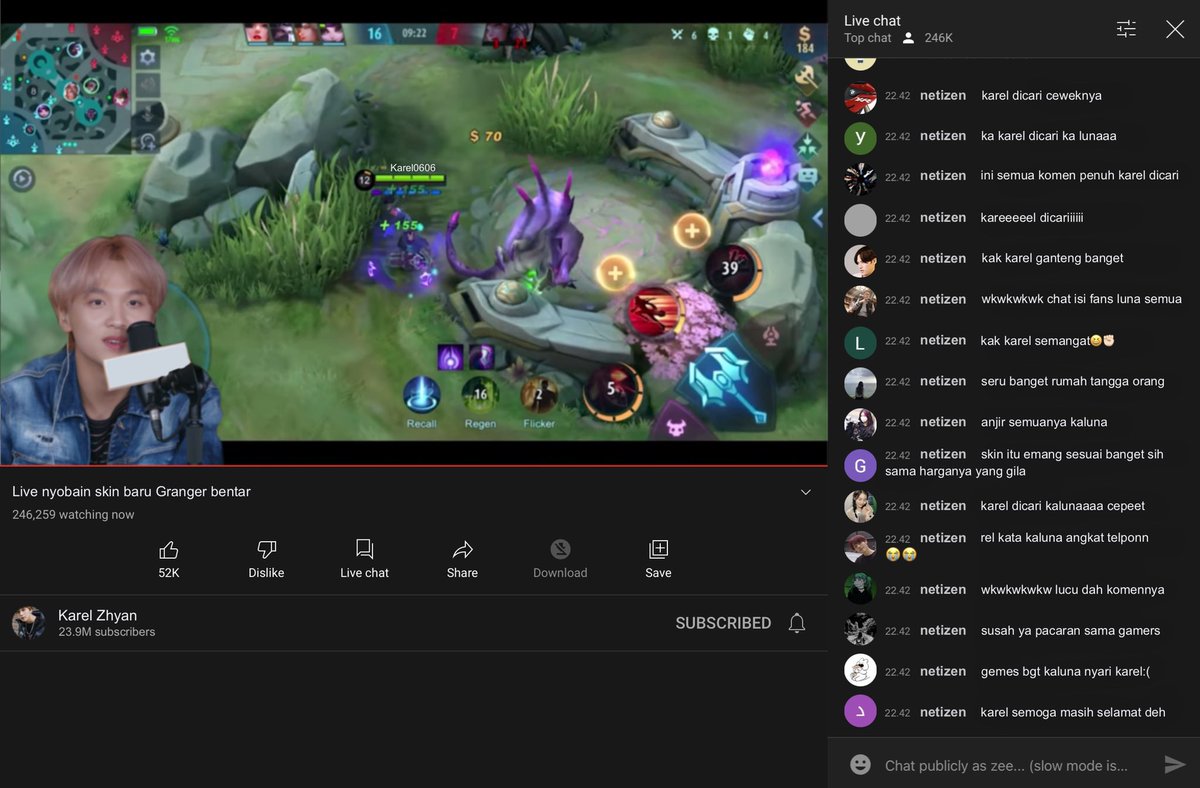Tap the basic attack shield button in game
1200x788 pixels.
(x=727, y=382)
